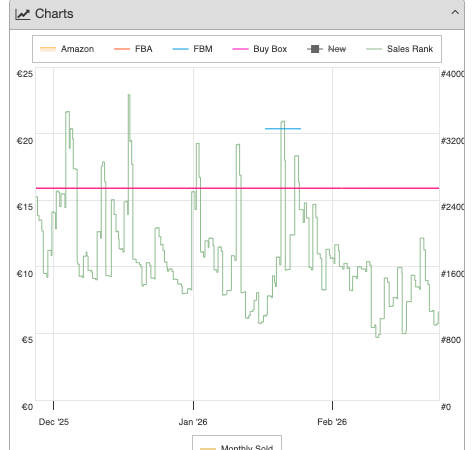The width and height of the screenshot is (474, 450).
Task: Toggle the FBA series in chart legend
Action: pyautogui.click(x=133, y=49)
